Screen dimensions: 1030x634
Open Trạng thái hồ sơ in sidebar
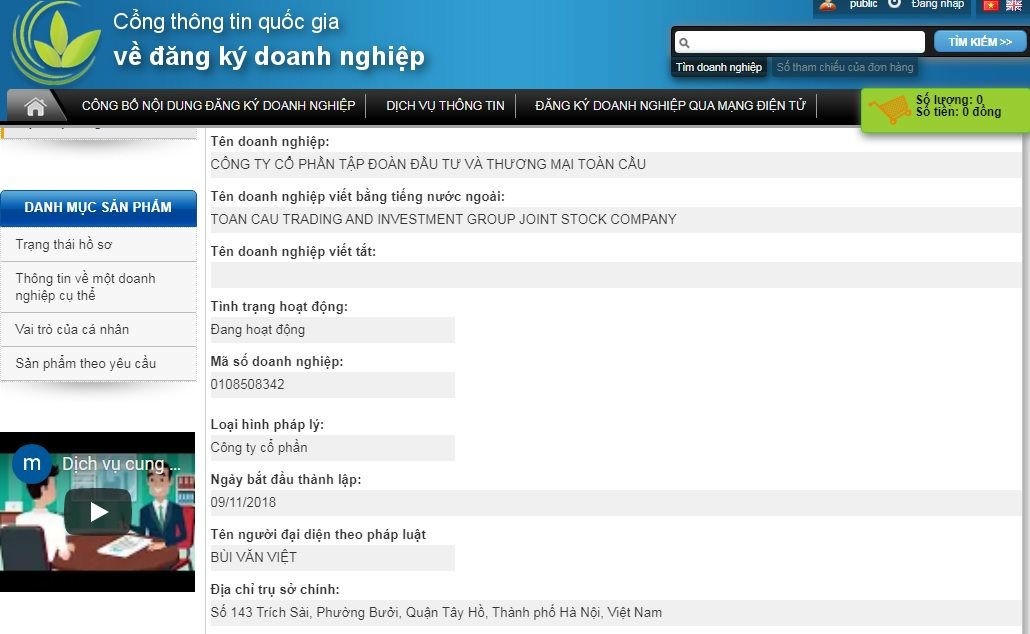[63, 244]
